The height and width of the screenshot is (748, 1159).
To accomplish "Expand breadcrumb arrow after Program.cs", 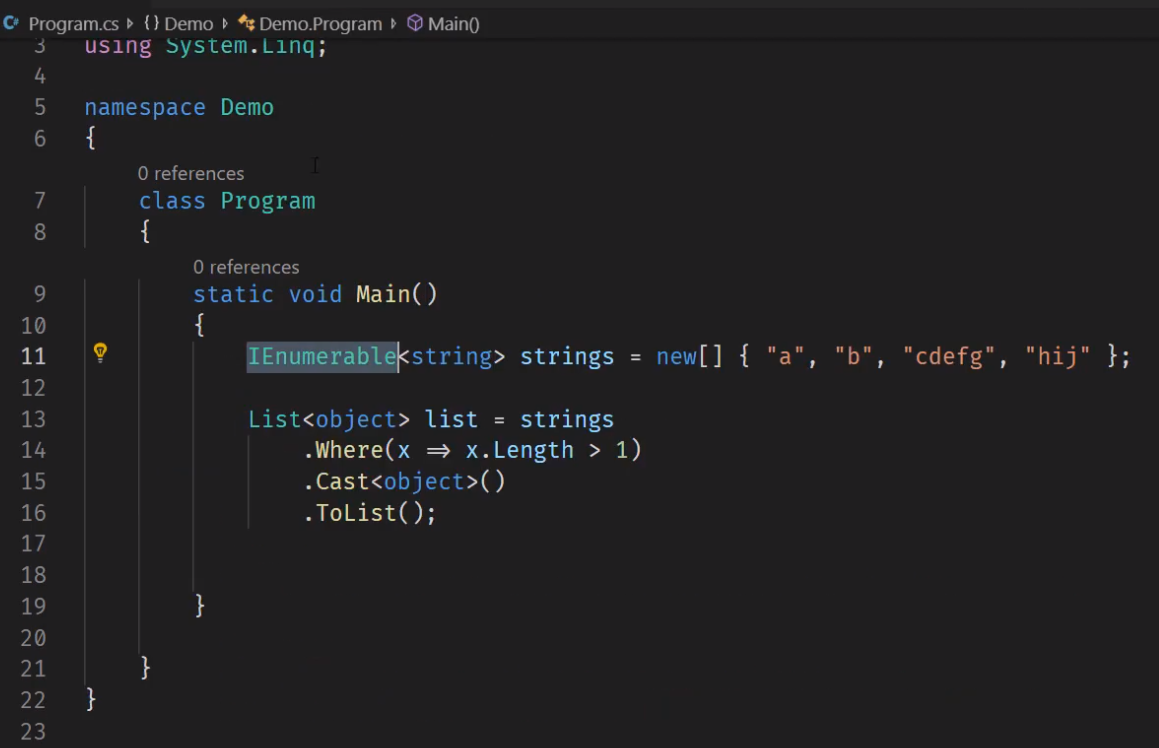I will tap(131, 23).
